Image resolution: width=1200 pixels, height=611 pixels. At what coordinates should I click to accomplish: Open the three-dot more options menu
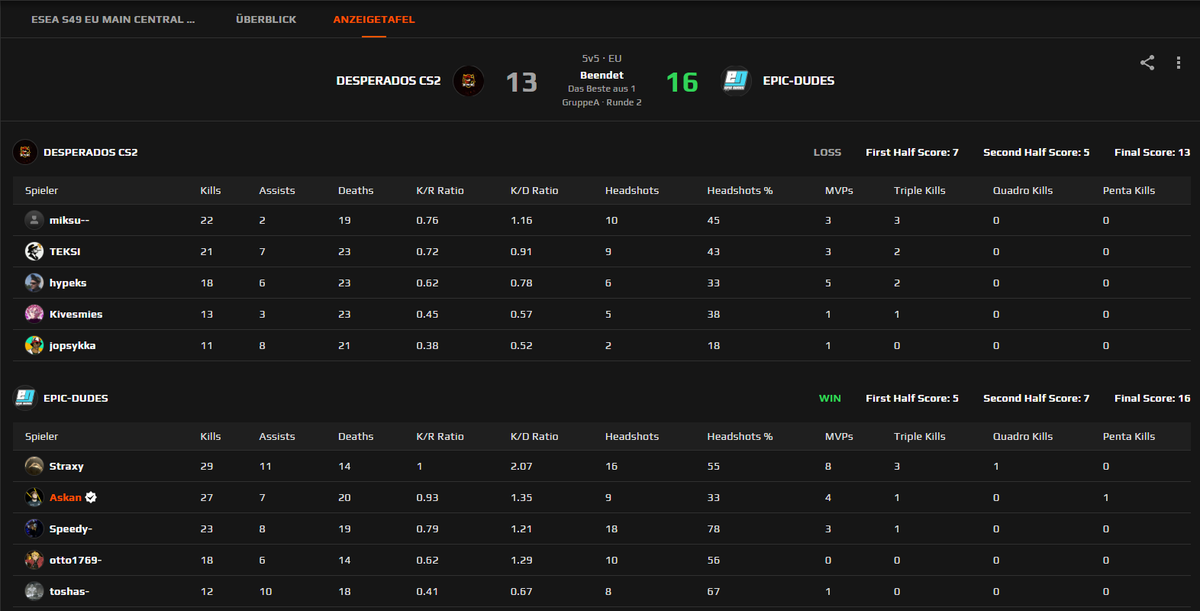pos(1177,62)
